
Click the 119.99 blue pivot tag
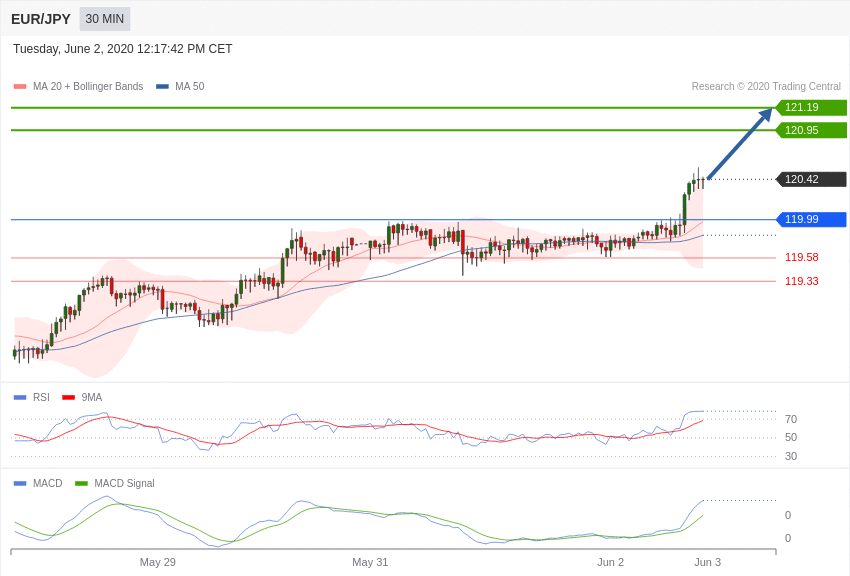811,219
